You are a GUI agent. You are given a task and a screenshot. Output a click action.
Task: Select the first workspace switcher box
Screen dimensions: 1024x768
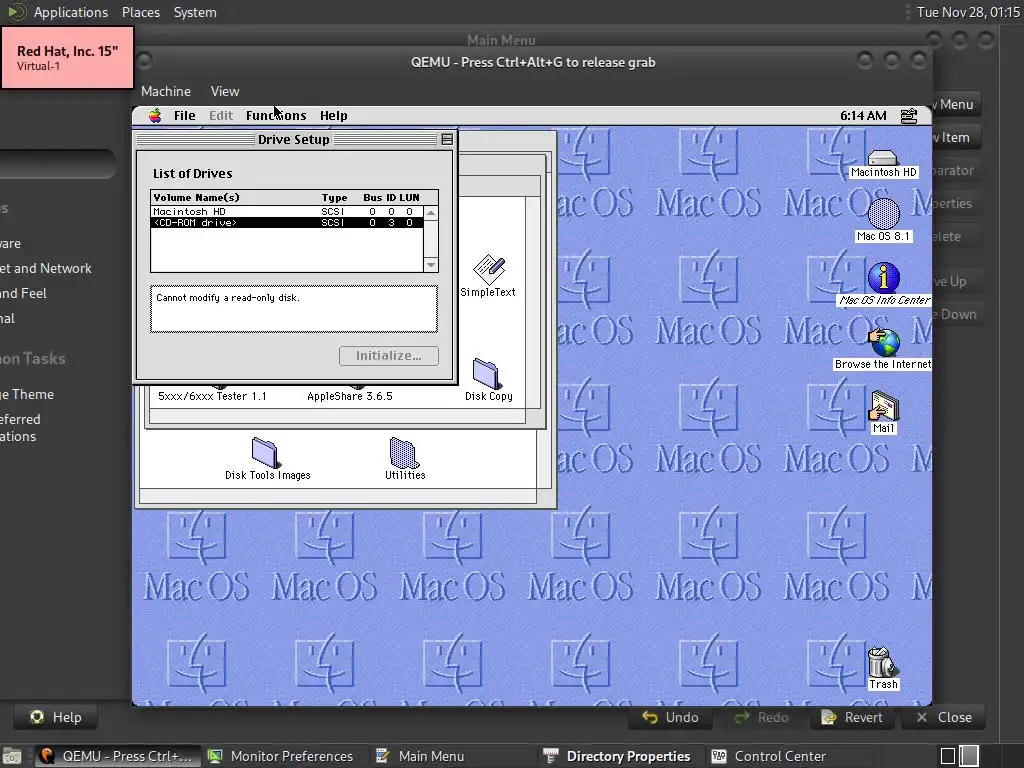pos(948,756)
